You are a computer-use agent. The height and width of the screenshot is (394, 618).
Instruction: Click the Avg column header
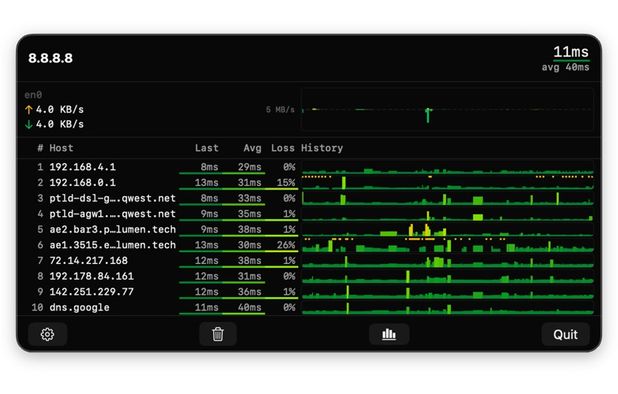(x=252, y=148)
